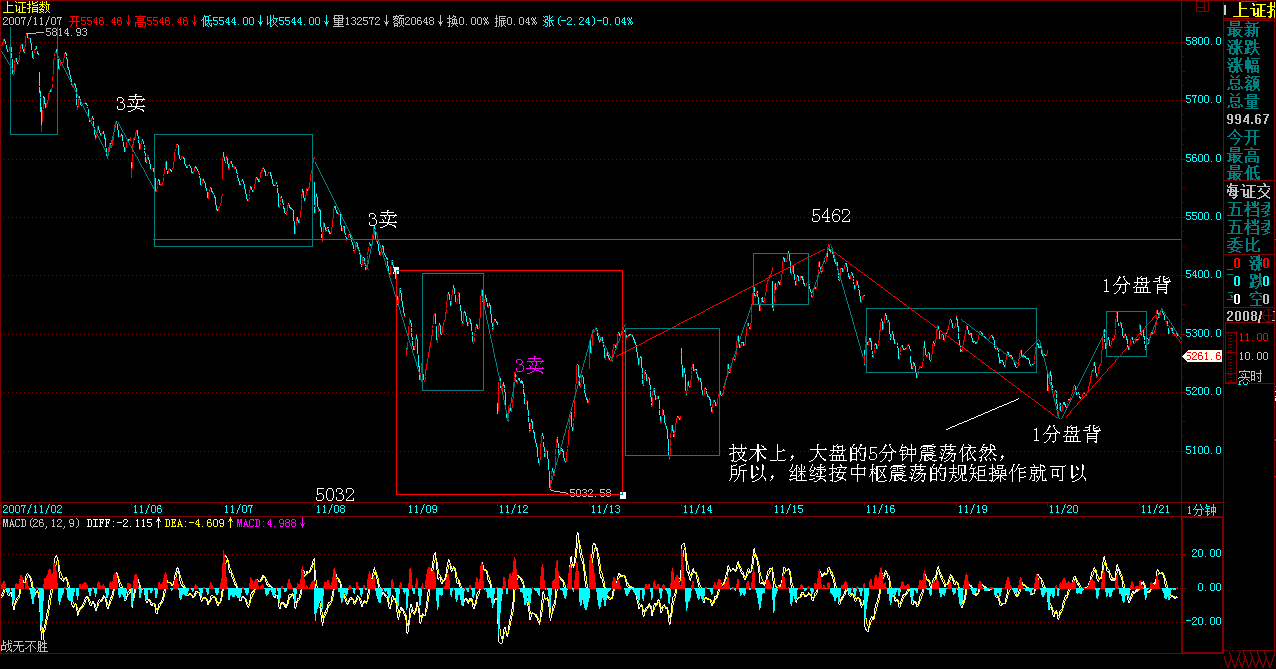The height and width of the screenshot is (669, 1276).
Task: Open the 1分钟 period selector
Action: (1201, 509)
